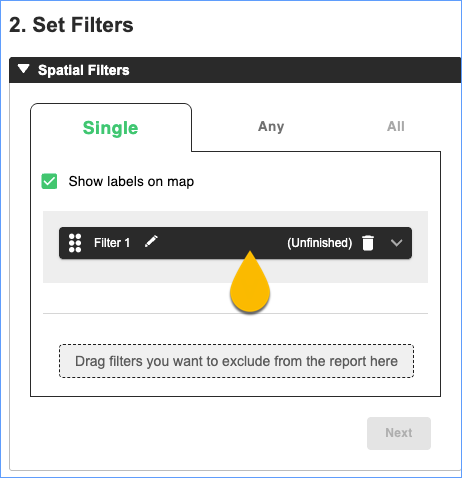Click the '2. Set Filters' heading
Viewport: 462px width, 478px height.
[x=71, y=25]
